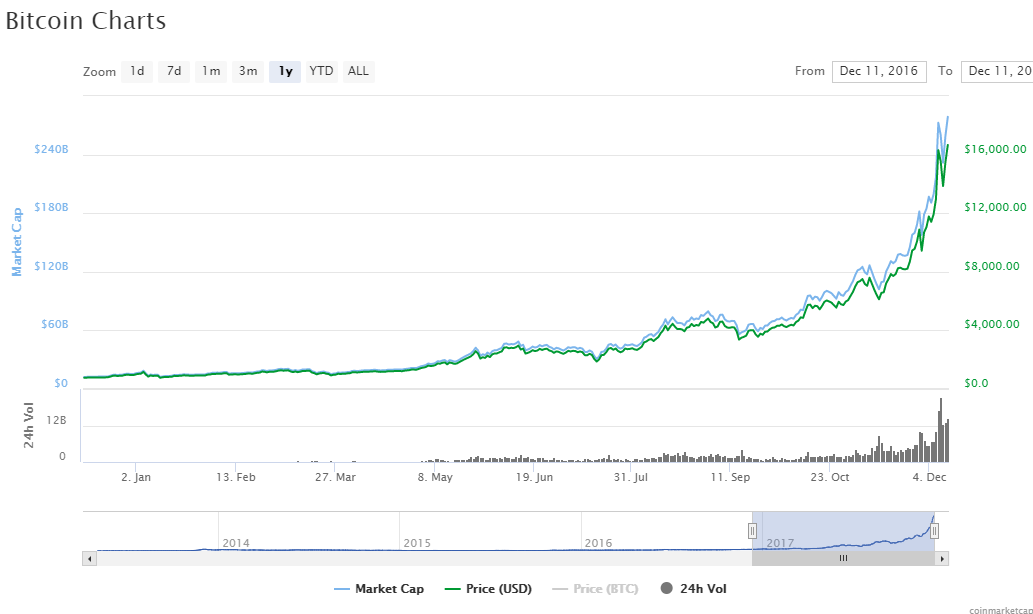The image size is (1033, 614).
Task: Click the 13. Feb date label
Action: click(x=236, y=477)
